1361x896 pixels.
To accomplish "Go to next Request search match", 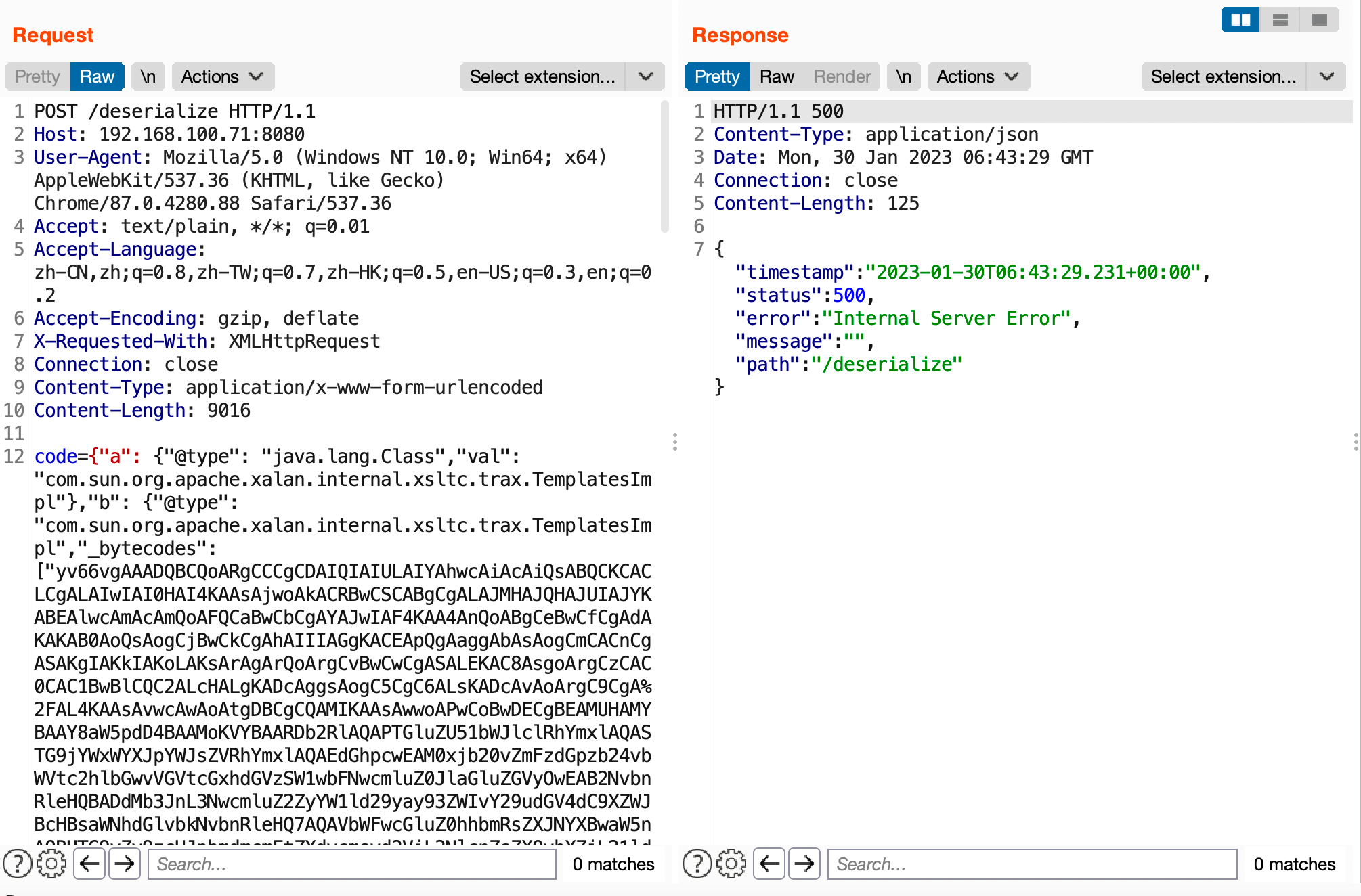I will (x=125, y=864).
